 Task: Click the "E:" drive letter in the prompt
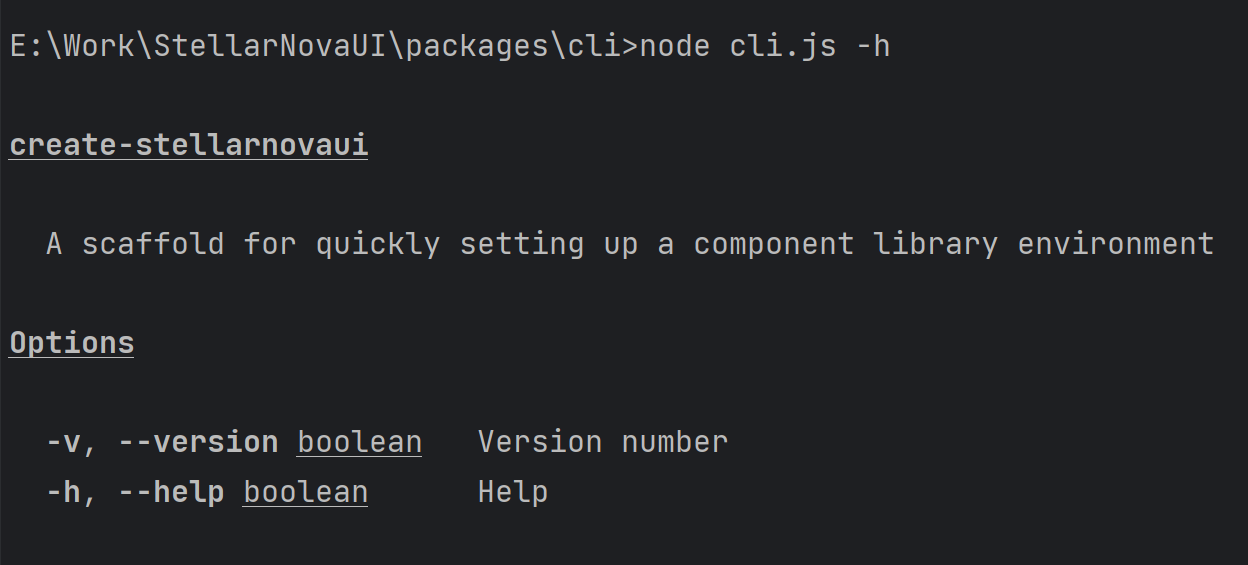click(x=27, y=47)
